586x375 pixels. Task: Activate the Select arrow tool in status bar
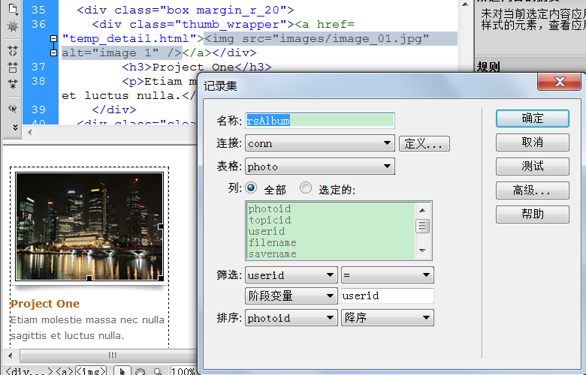122,371
